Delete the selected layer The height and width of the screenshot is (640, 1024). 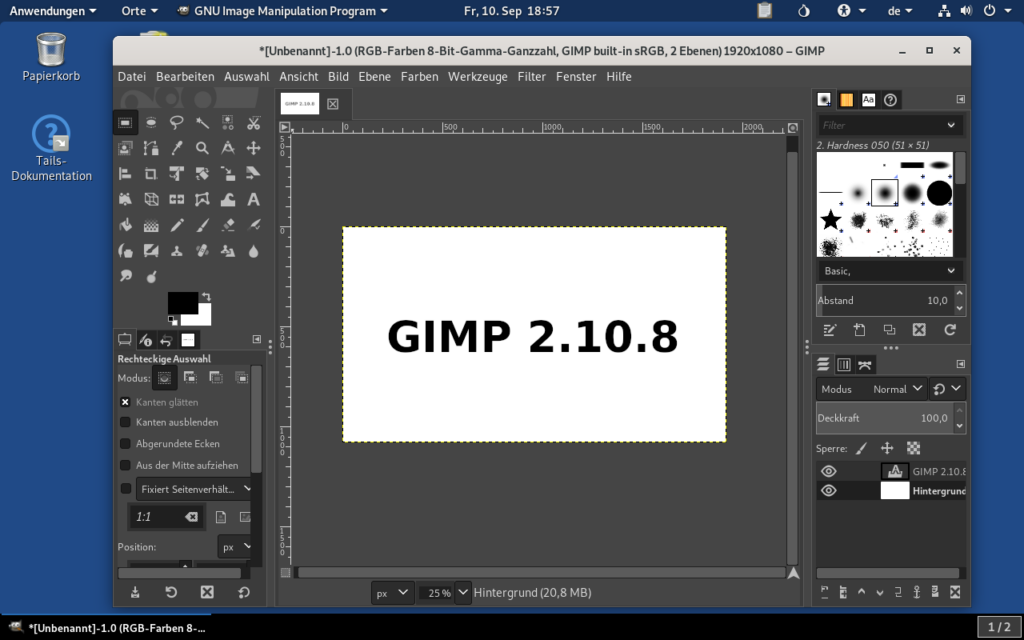[955, 592]
